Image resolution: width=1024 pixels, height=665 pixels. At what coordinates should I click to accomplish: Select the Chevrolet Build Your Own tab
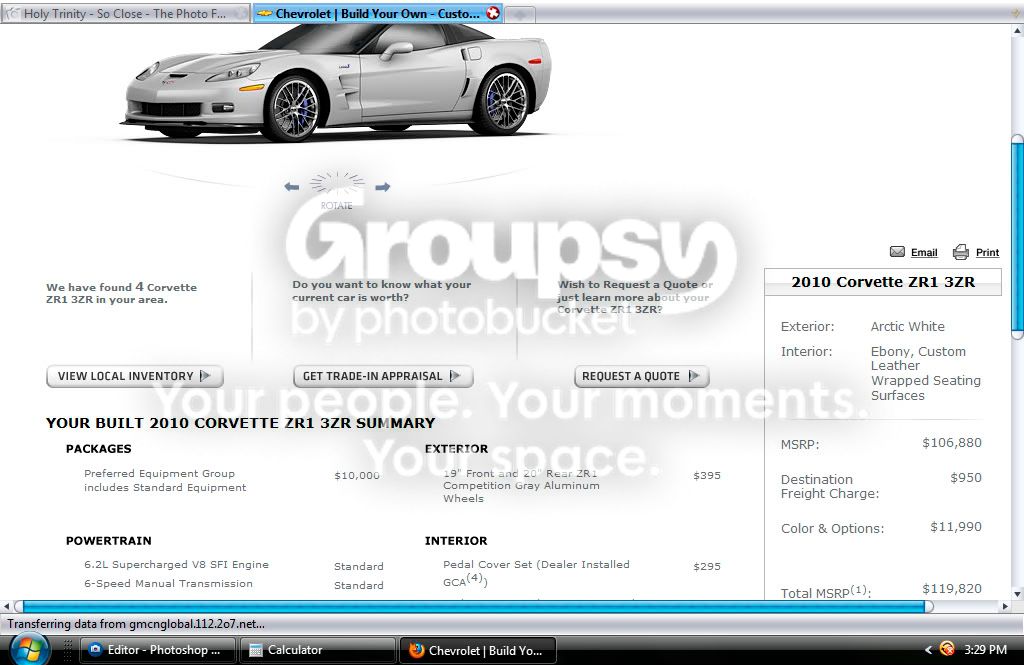377,14
